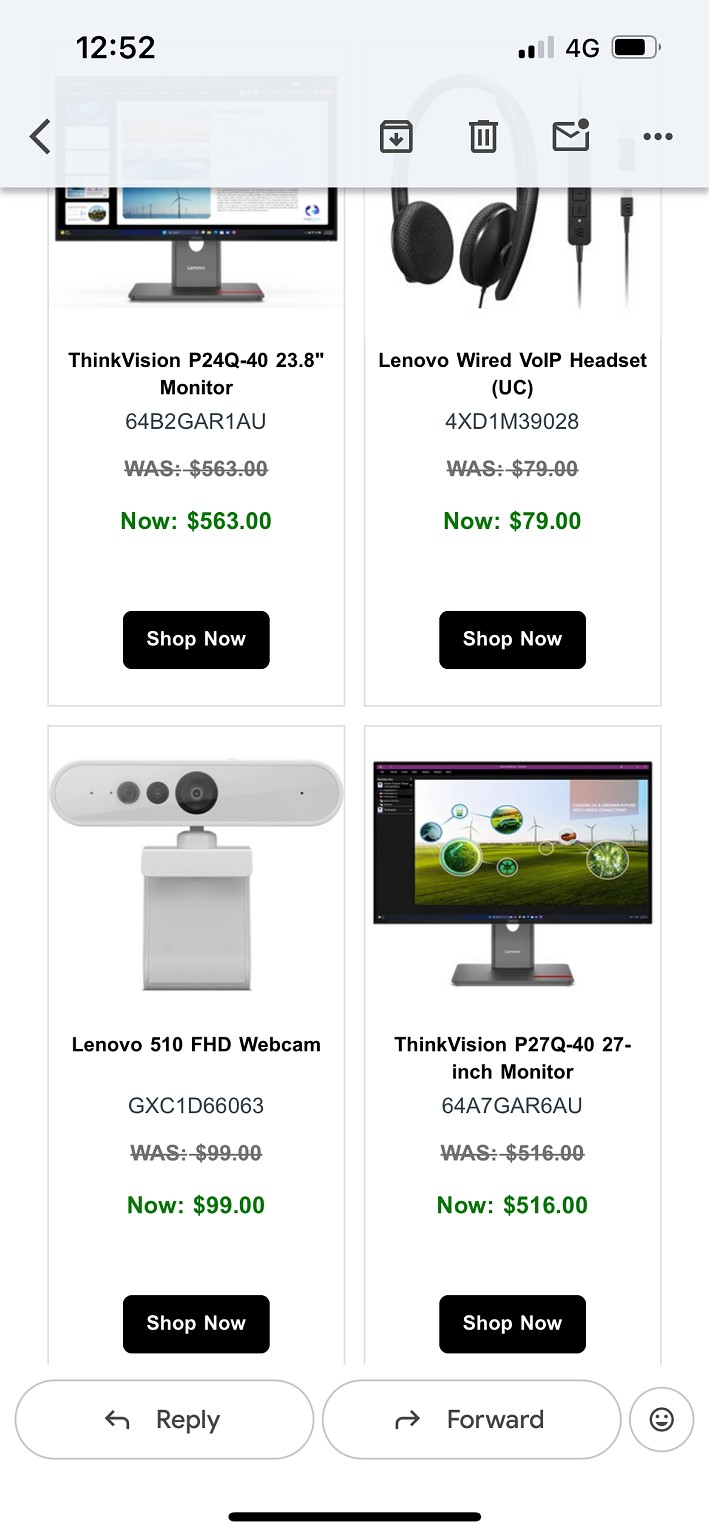Archive this email with the archive icon
This screenshot has width=709, height=1536.
click(x=396, y=136)
